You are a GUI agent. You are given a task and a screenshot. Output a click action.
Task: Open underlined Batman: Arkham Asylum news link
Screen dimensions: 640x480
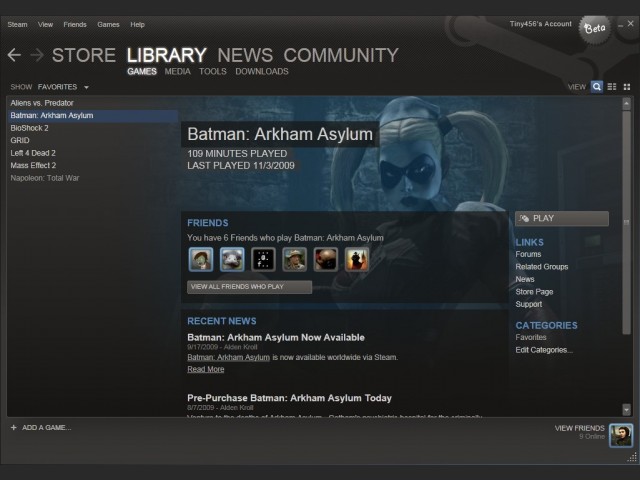229,358
